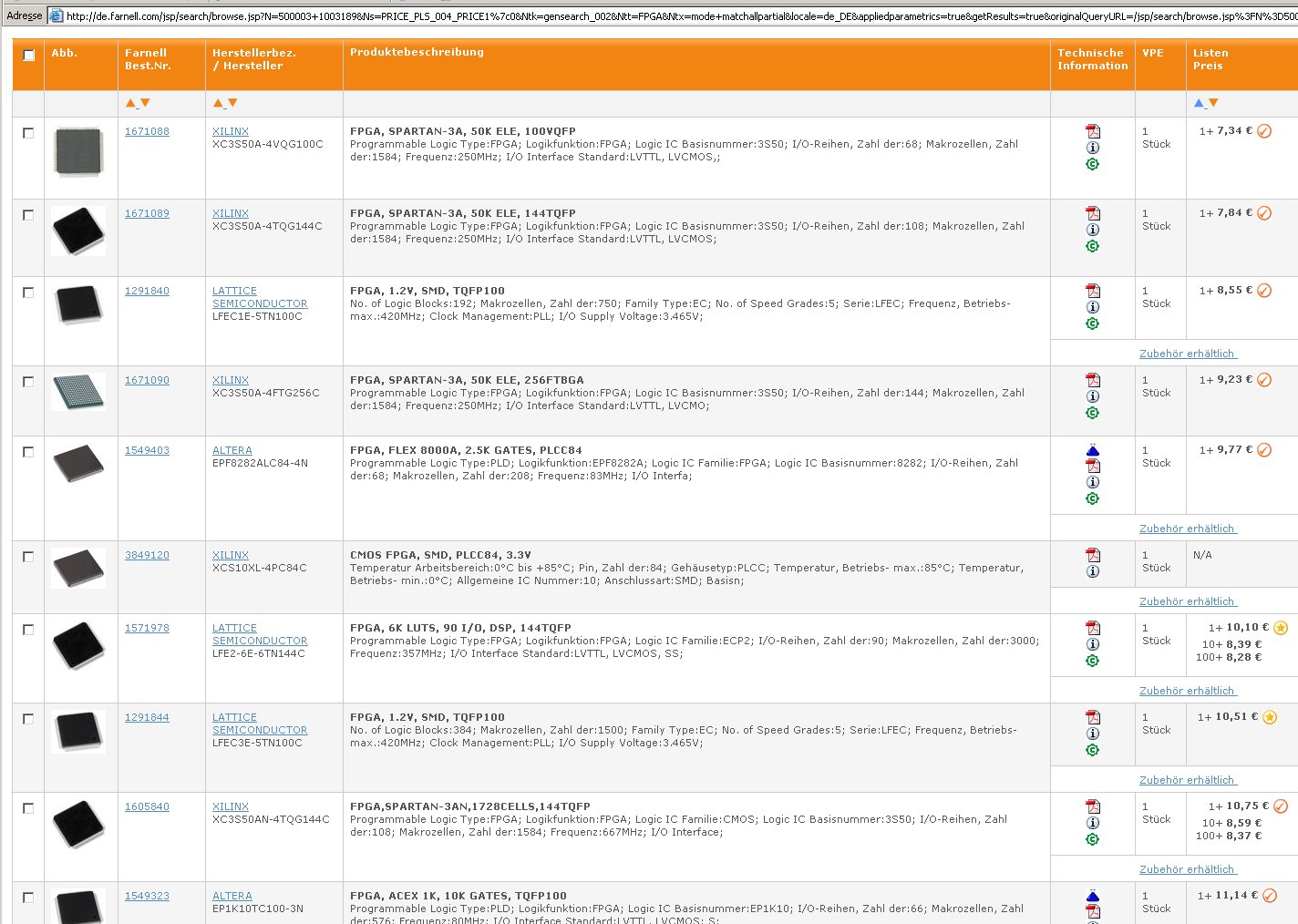The image size is (1298, 924).
Task: Check the box for item 1671089
Action: tap(28, 215)
